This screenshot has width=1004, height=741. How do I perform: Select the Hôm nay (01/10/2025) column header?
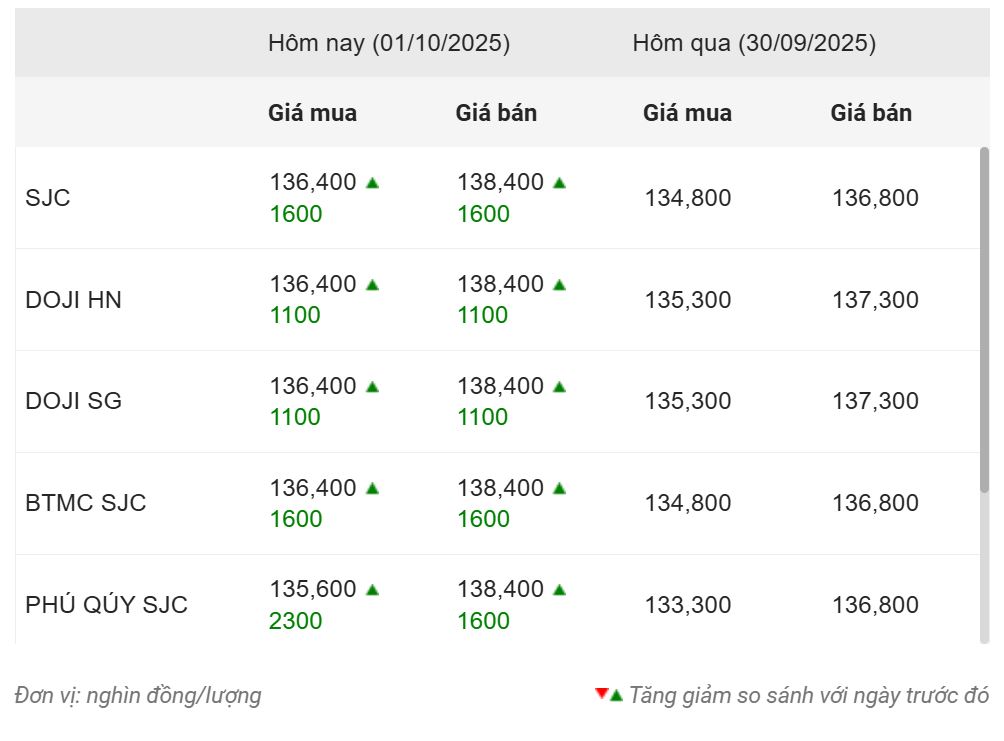coord(389,44)
